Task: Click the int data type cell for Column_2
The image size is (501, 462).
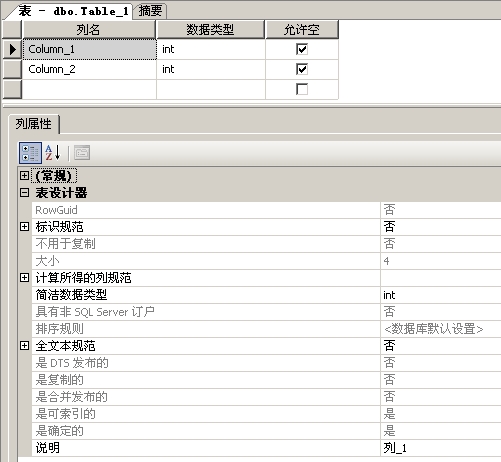Action: click(x=211, y=69)
